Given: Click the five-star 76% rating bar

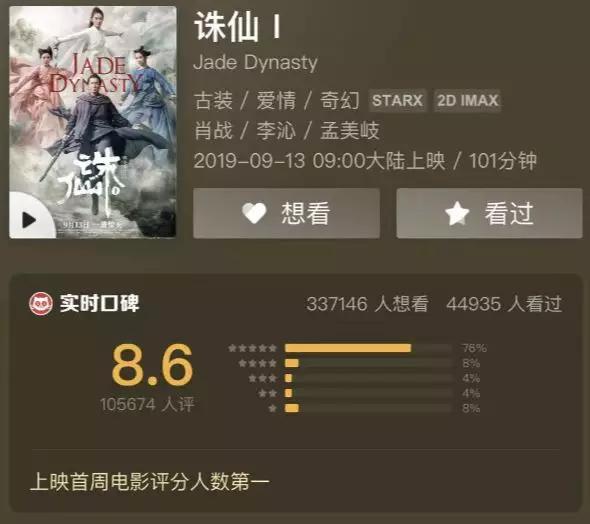Looking at the screenshot, I should [368, 348].
